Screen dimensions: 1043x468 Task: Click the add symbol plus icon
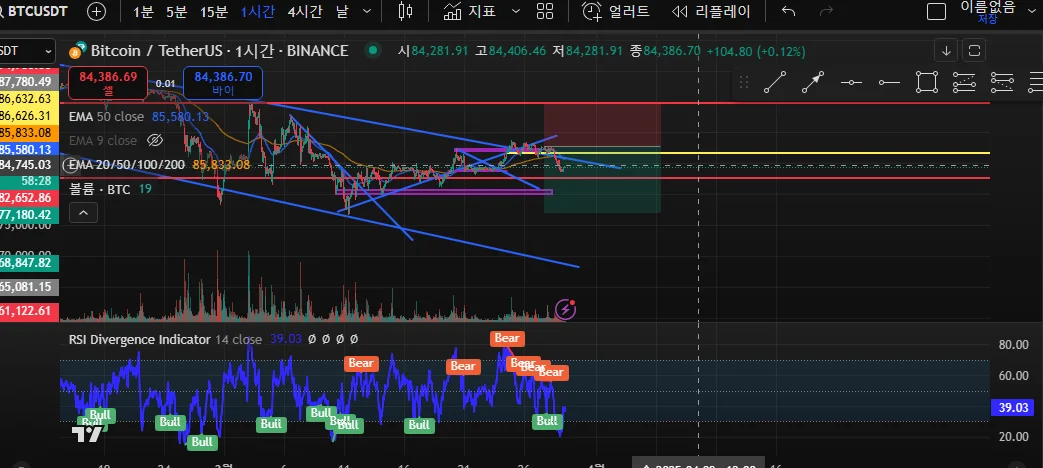(x=96, y=11)
